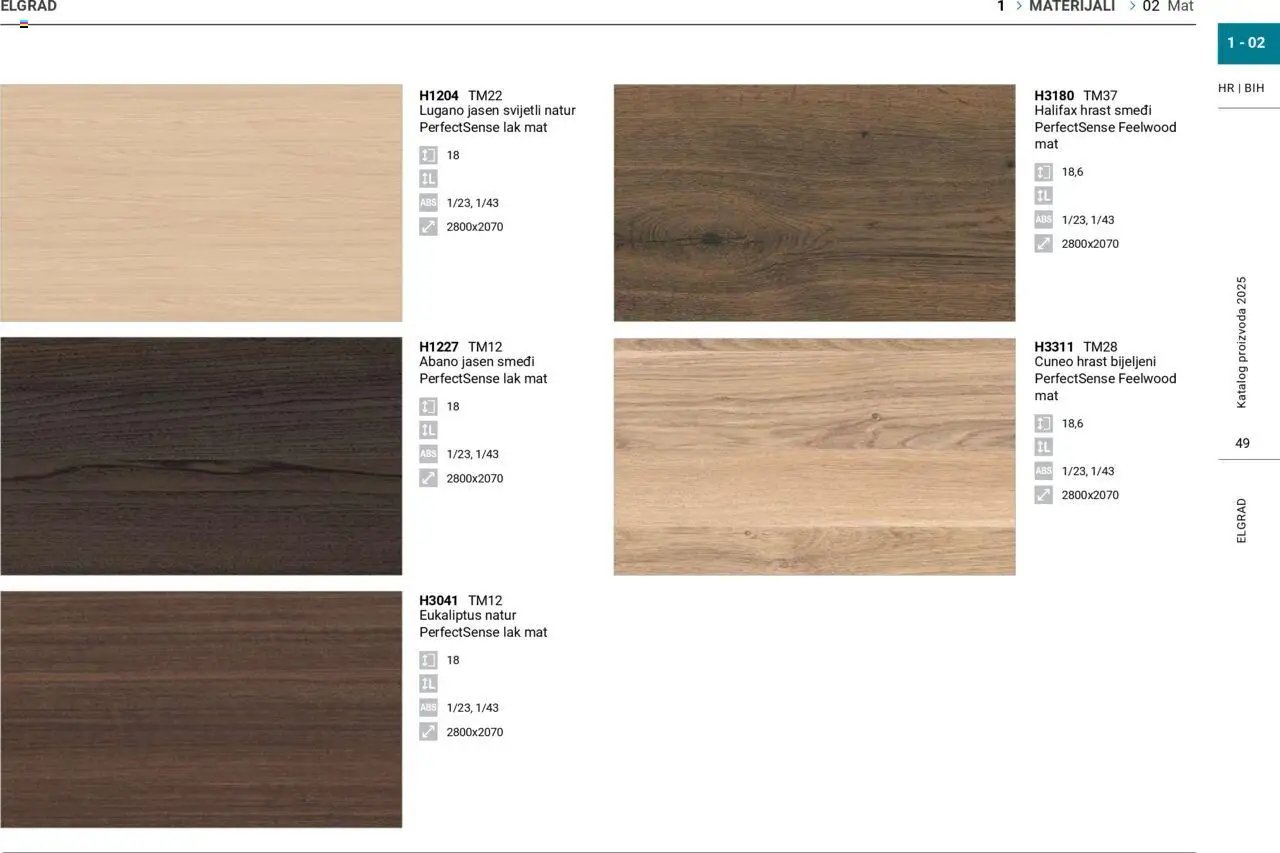Click the H3180 Halifax hrast sample image
This screenshot has width=1280, height=853.
(814, 202)
